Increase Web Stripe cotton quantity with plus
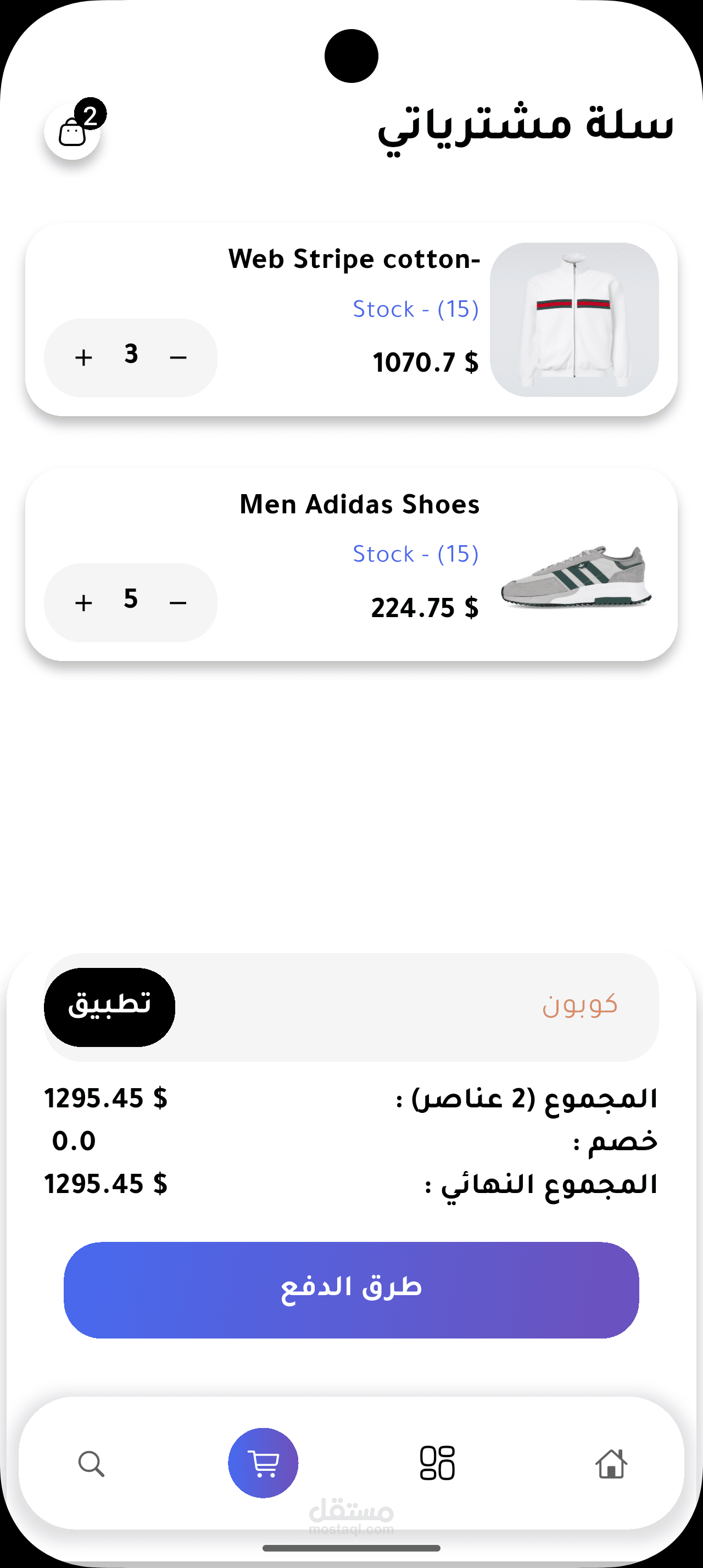The image size is (703, 1568). [83, 357]
